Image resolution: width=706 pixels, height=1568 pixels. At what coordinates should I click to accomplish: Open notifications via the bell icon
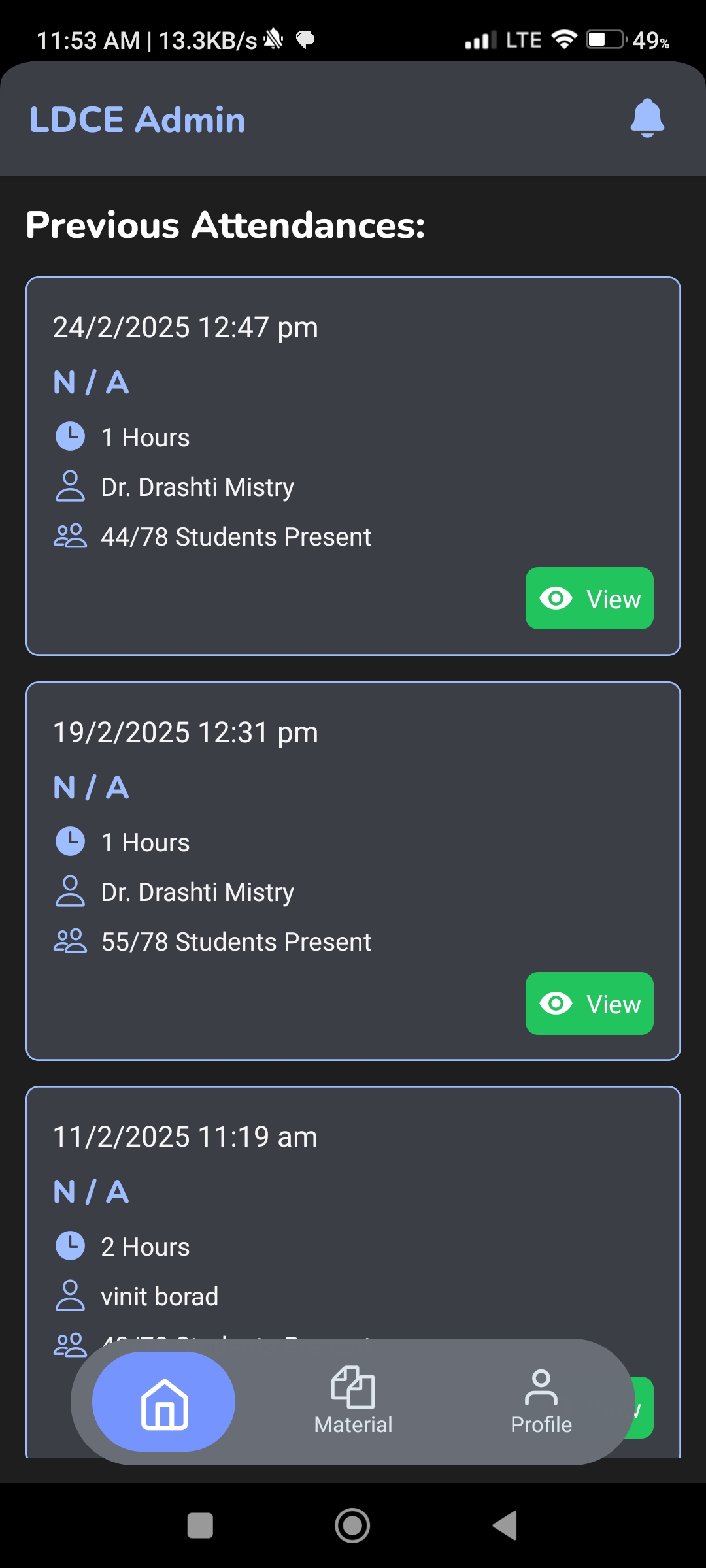[647, 118]
